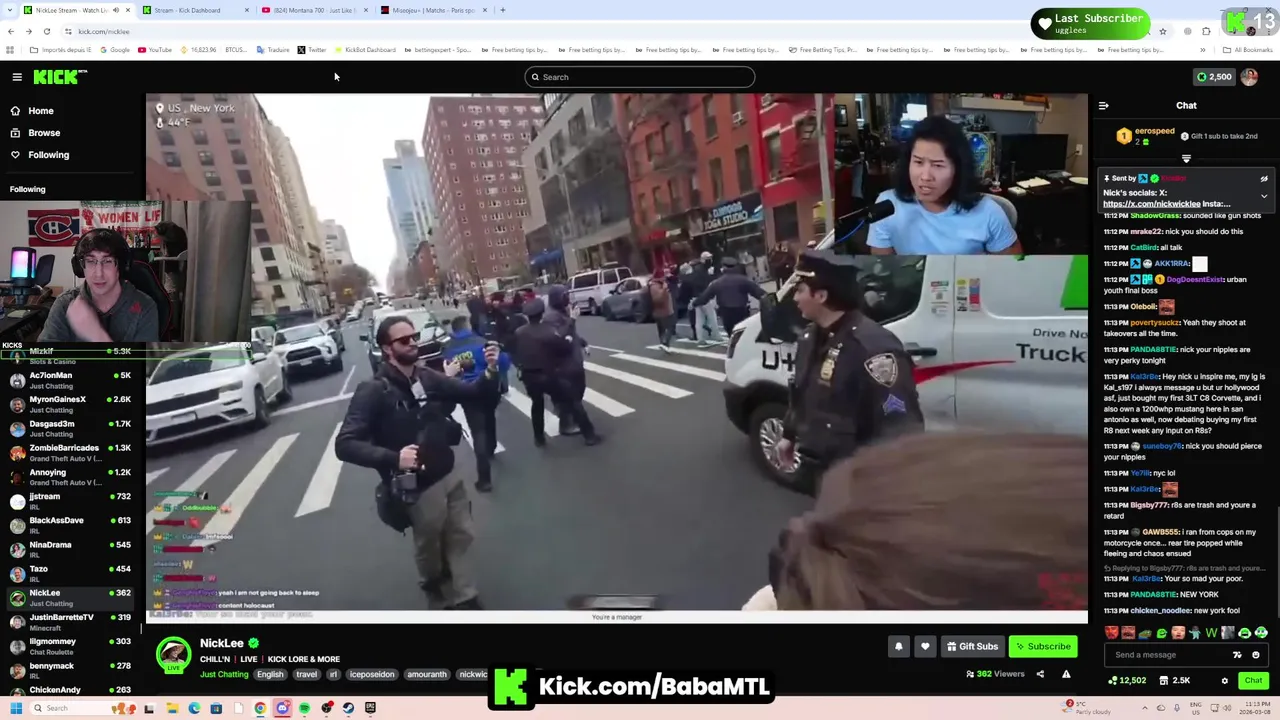Click the English tag

tap(270, 675)
